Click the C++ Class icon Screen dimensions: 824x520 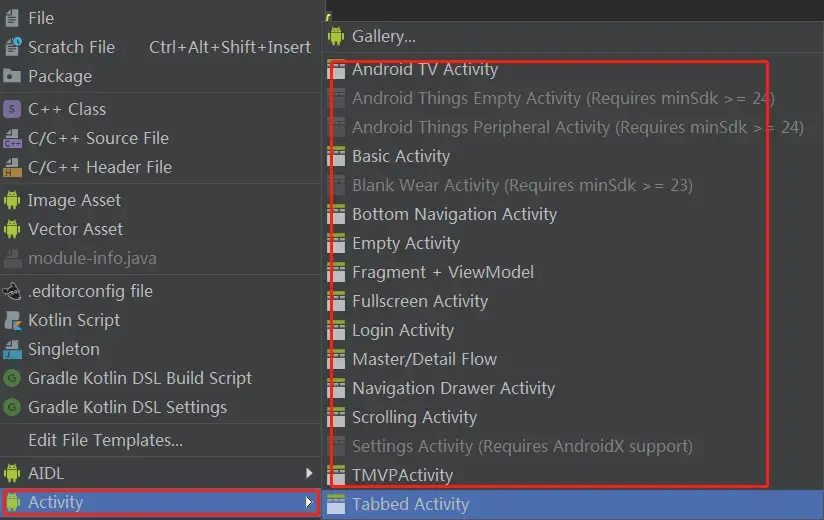[12, 109]
